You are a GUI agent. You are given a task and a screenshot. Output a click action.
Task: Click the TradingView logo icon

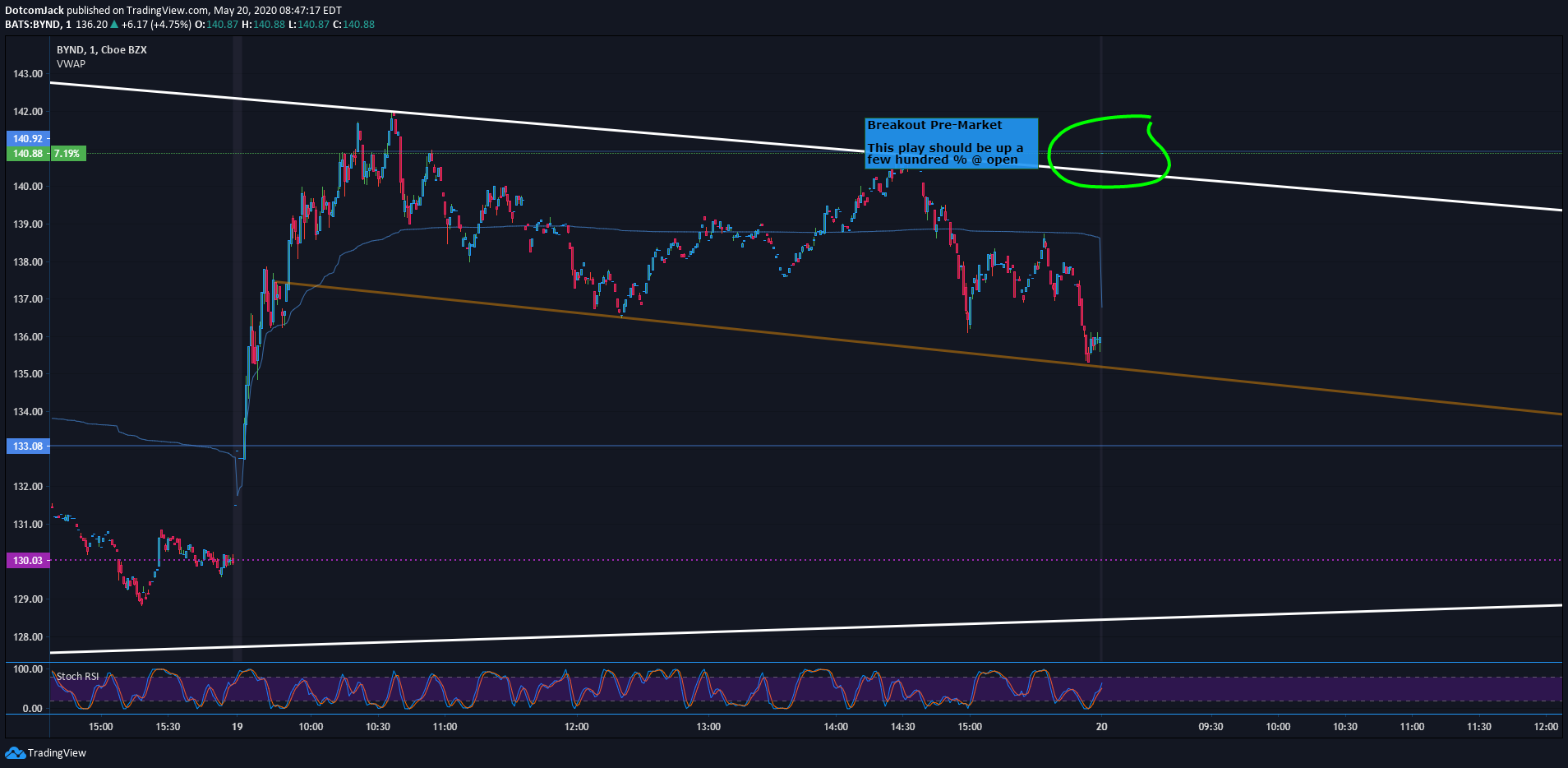tap(15, 753)
